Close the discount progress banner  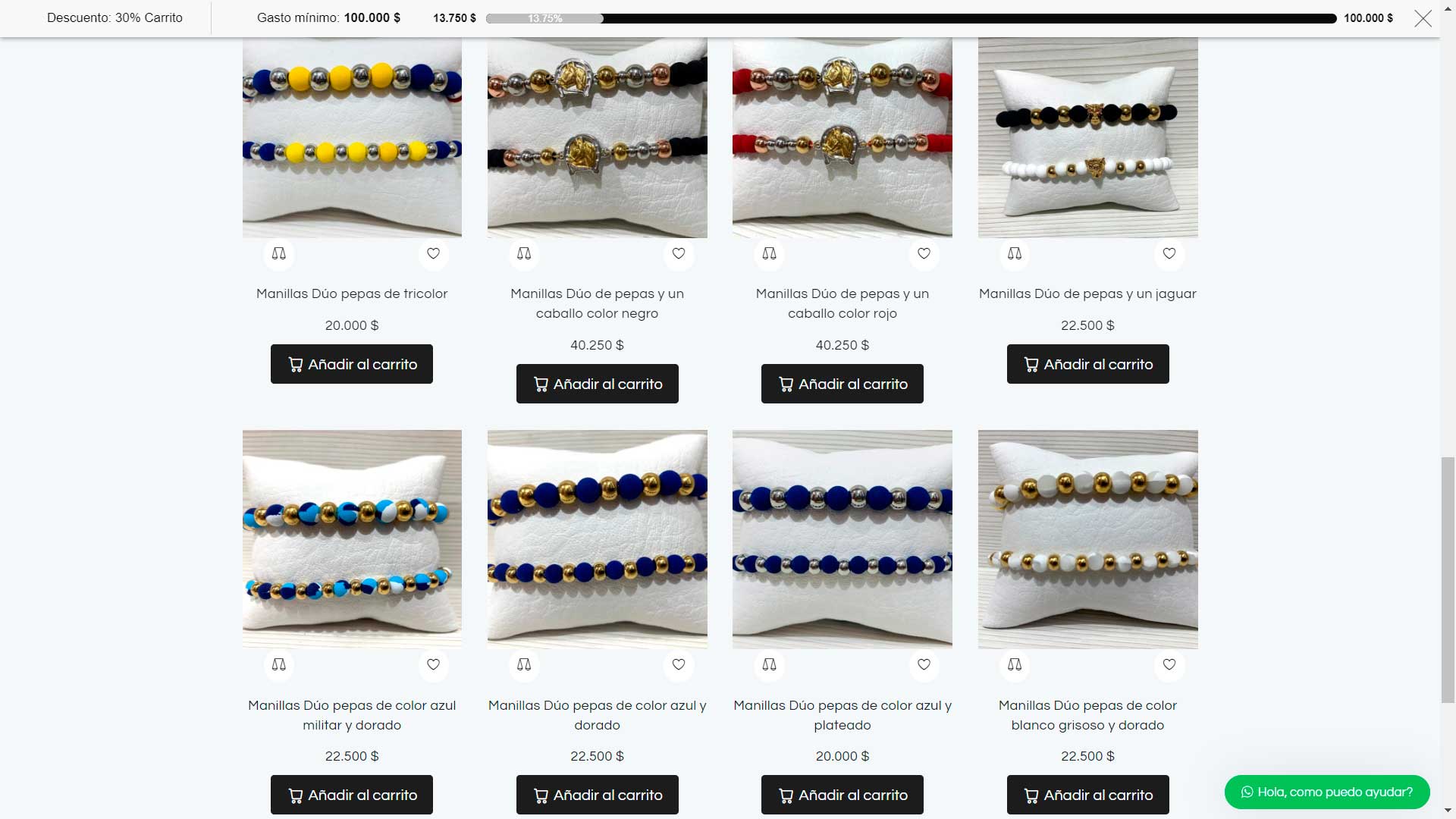click(x=1423, y=19)
